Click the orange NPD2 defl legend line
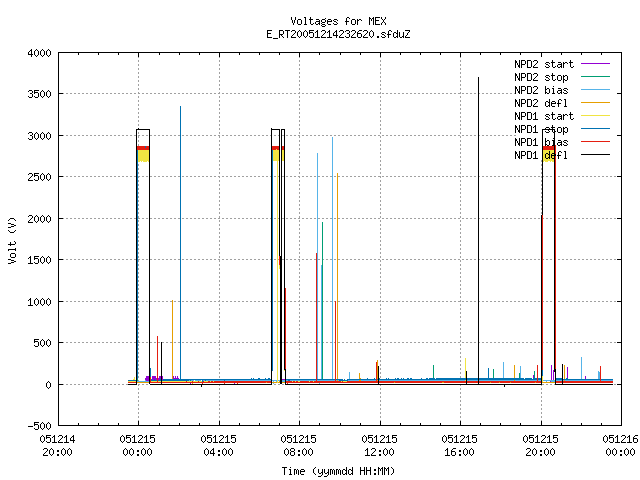The height and width of the screenshot is (480, 640). (596, 103)
